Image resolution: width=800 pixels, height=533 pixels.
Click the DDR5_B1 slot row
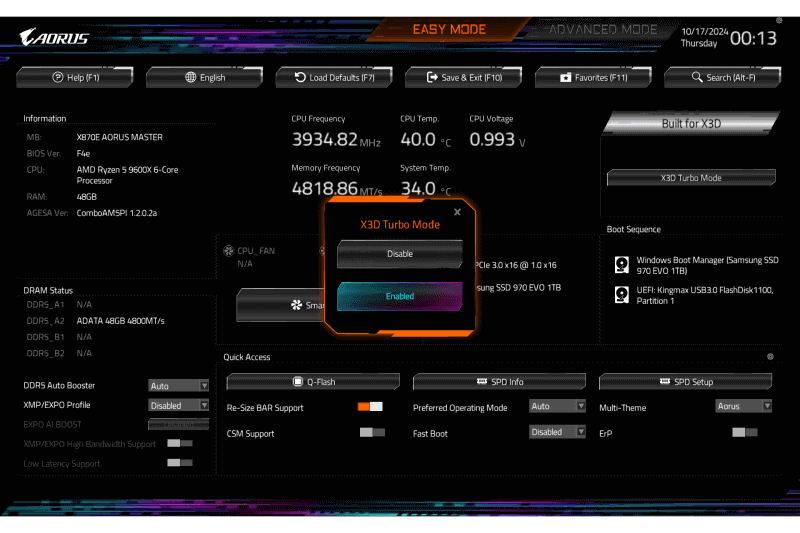[59, 337]
